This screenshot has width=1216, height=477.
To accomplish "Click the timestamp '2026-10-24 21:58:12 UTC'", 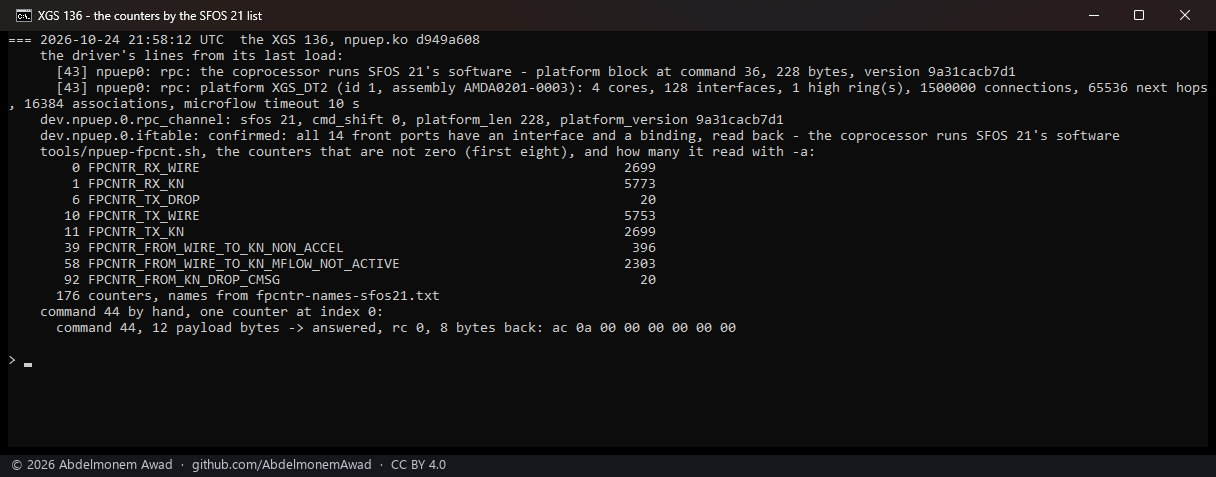I will coord(132,40).
